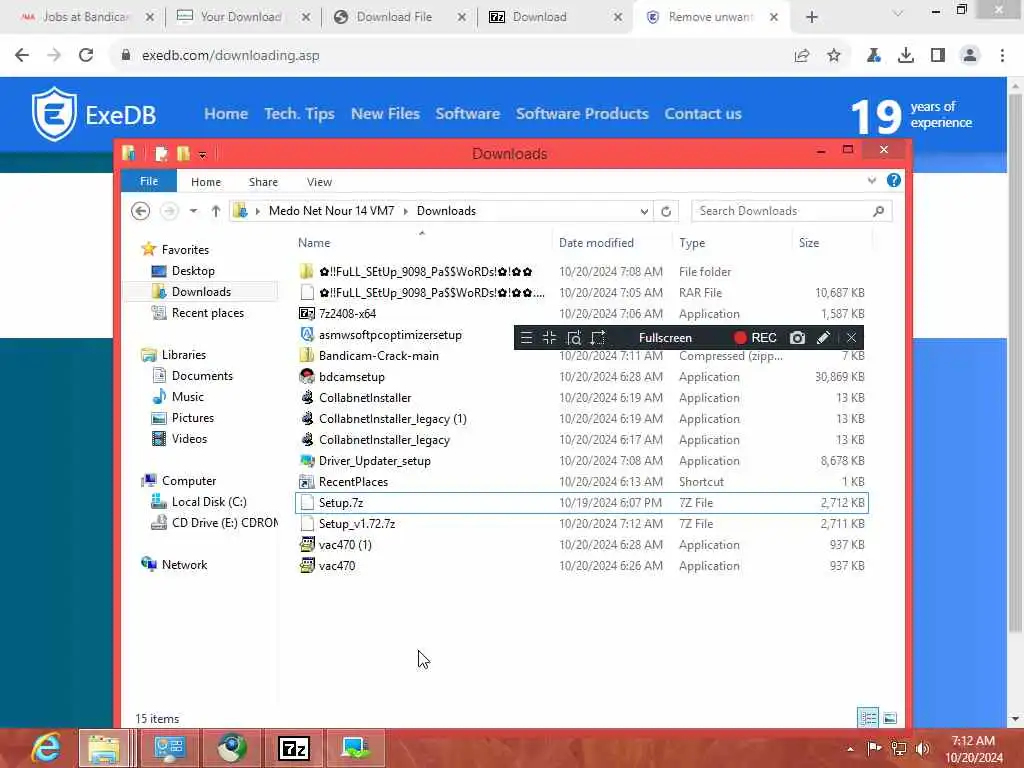1024x768 pixels.
Task: Take screenshot with Bandicam camera icon
Action: point(797,338)
